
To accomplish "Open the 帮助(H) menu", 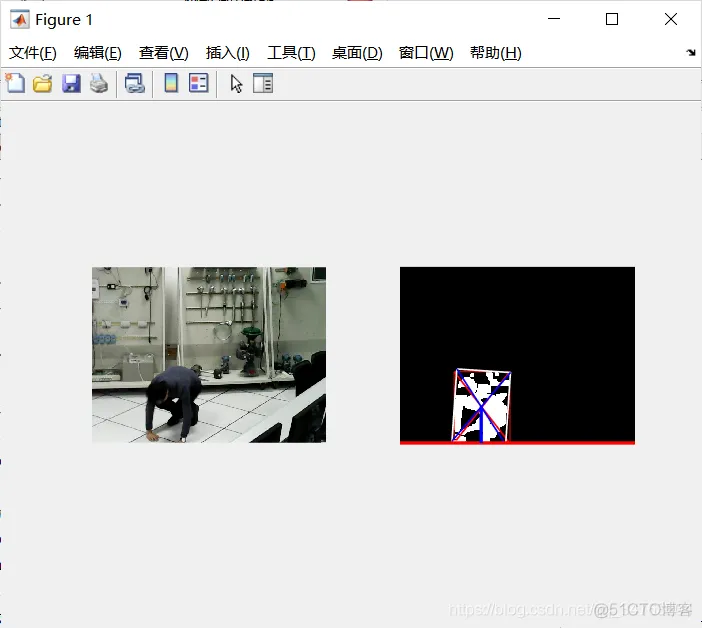I will coord(496,53).
